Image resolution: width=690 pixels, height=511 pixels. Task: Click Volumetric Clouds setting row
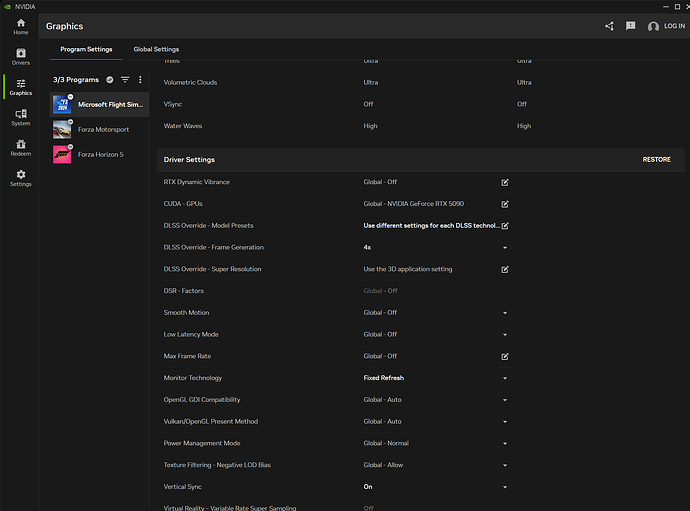(423, 82)
